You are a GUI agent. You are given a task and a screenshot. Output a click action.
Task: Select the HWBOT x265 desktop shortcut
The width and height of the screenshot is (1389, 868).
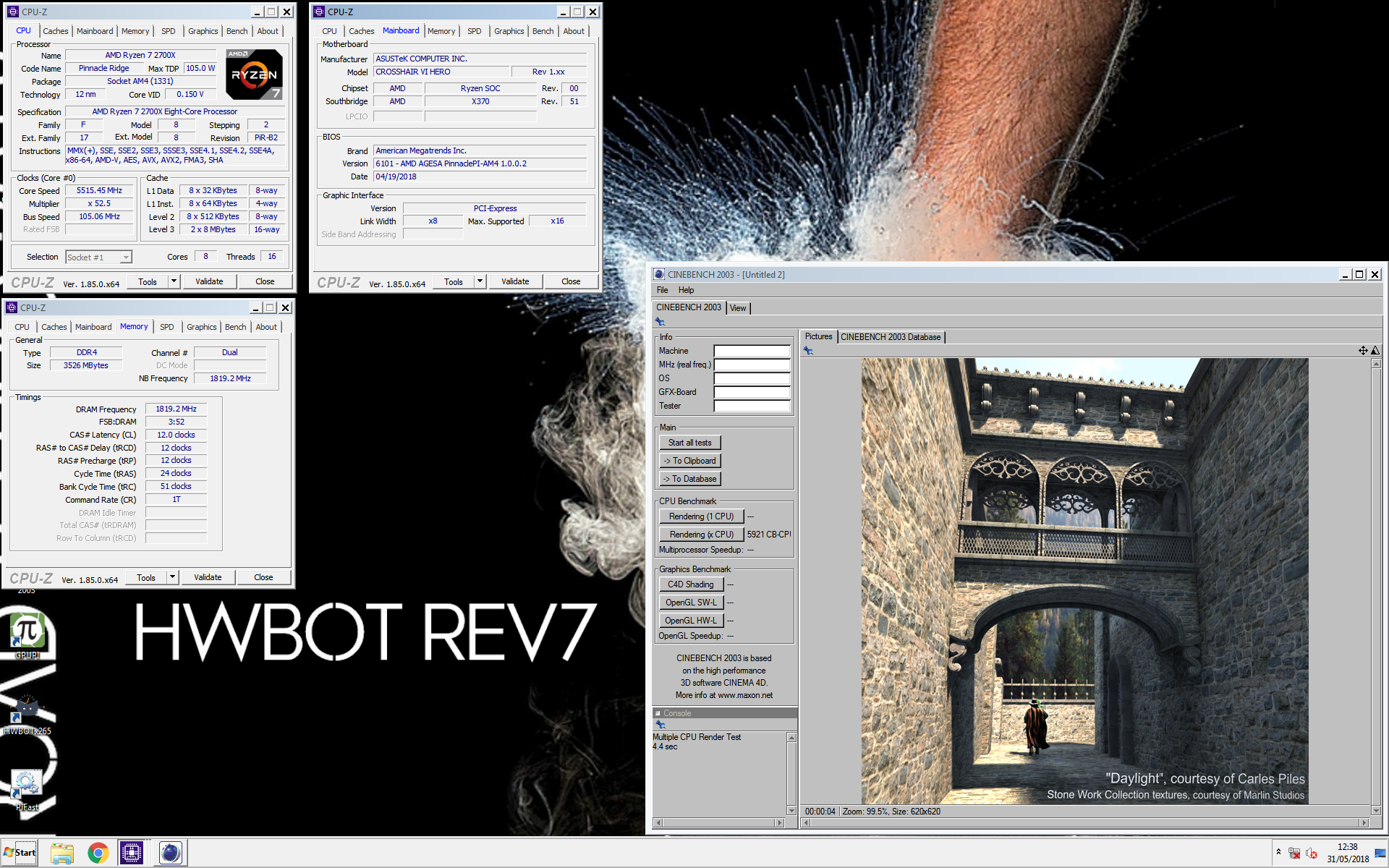[27, 715]
